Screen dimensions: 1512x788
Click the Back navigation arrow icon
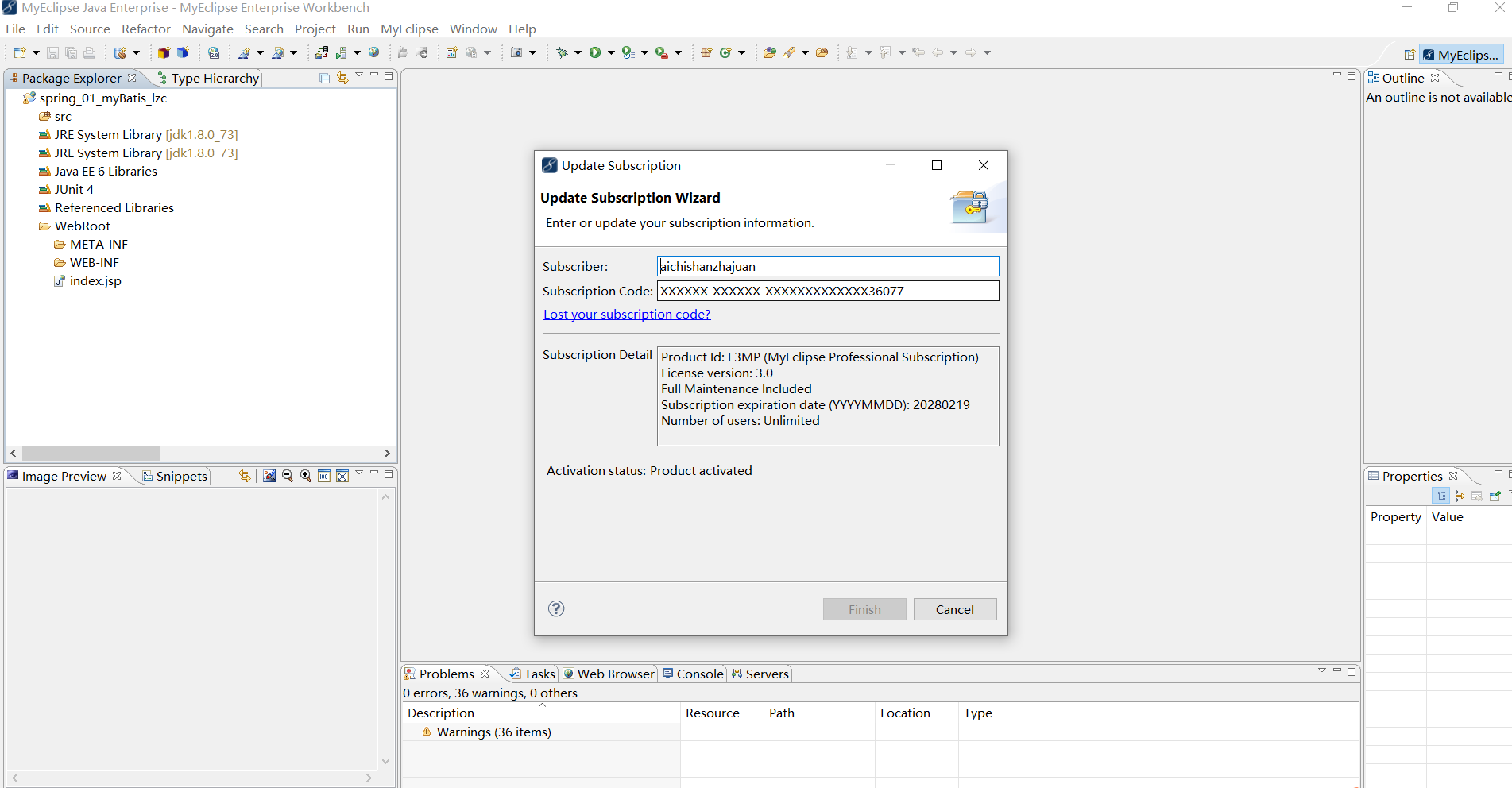938,52
